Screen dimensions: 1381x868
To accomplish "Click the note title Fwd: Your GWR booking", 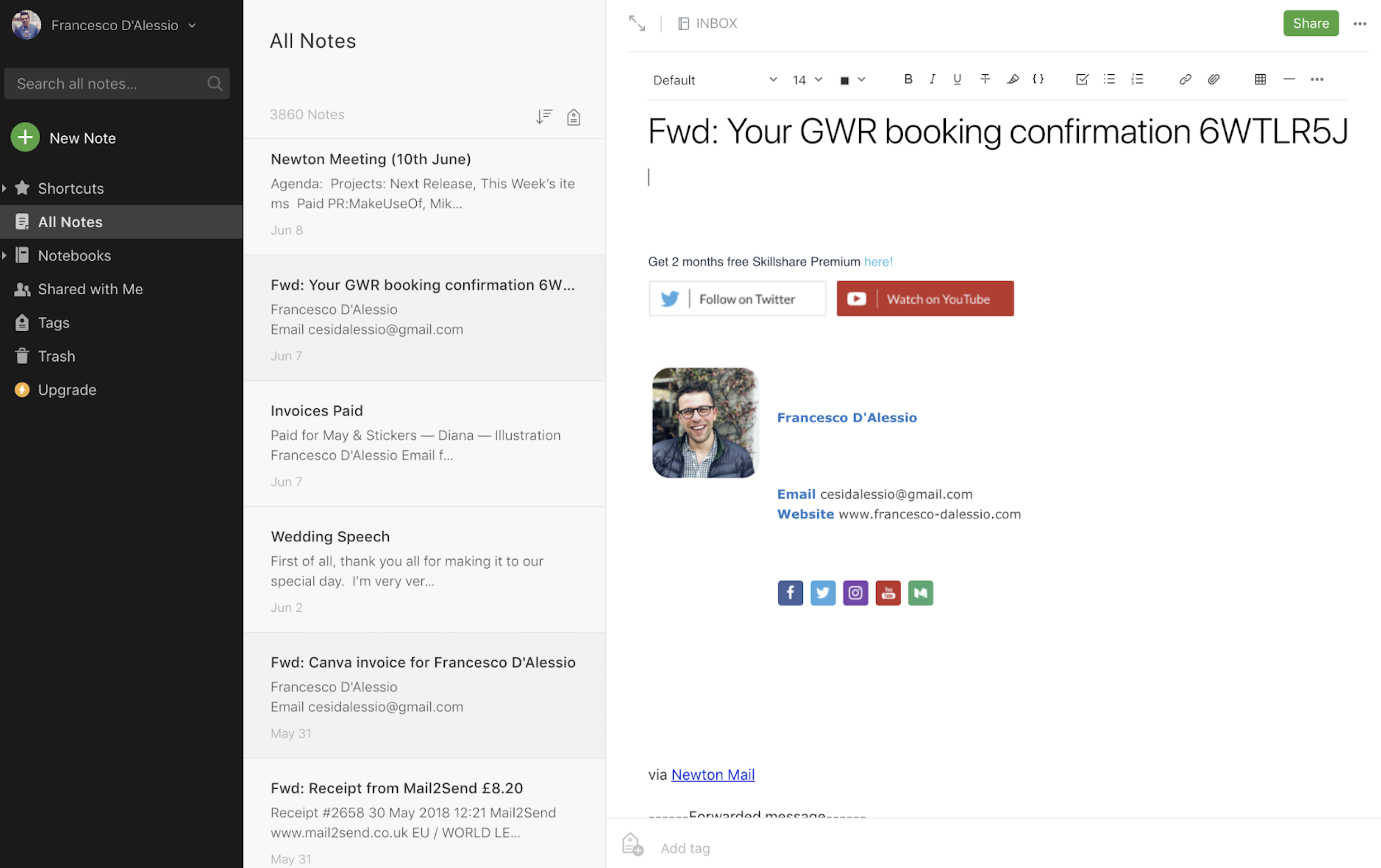I will (997, 132).
